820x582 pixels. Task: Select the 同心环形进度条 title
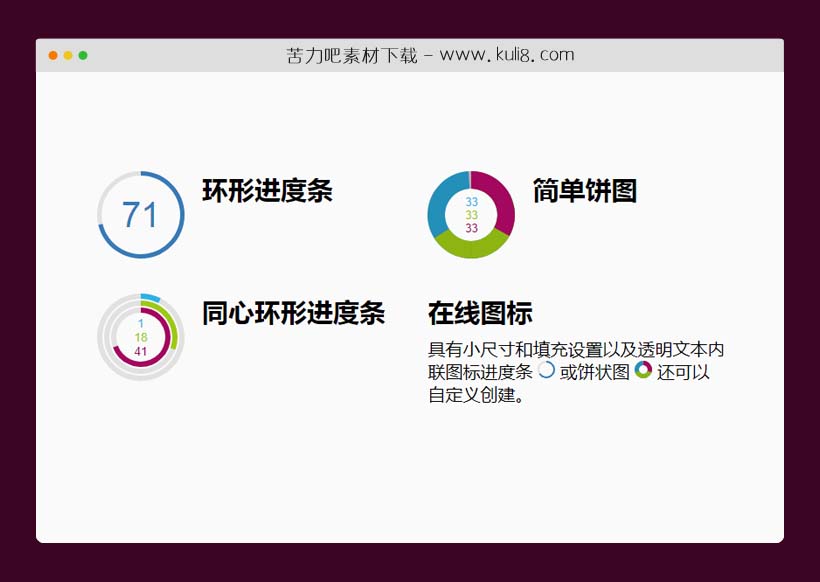tap(292, 314)
